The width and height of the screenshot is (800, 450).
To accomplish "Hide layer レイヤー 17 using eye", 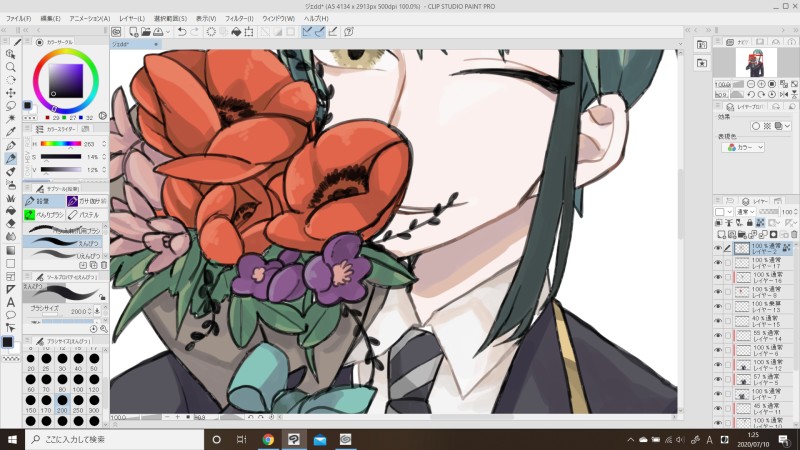I will [x=718, y=263].
